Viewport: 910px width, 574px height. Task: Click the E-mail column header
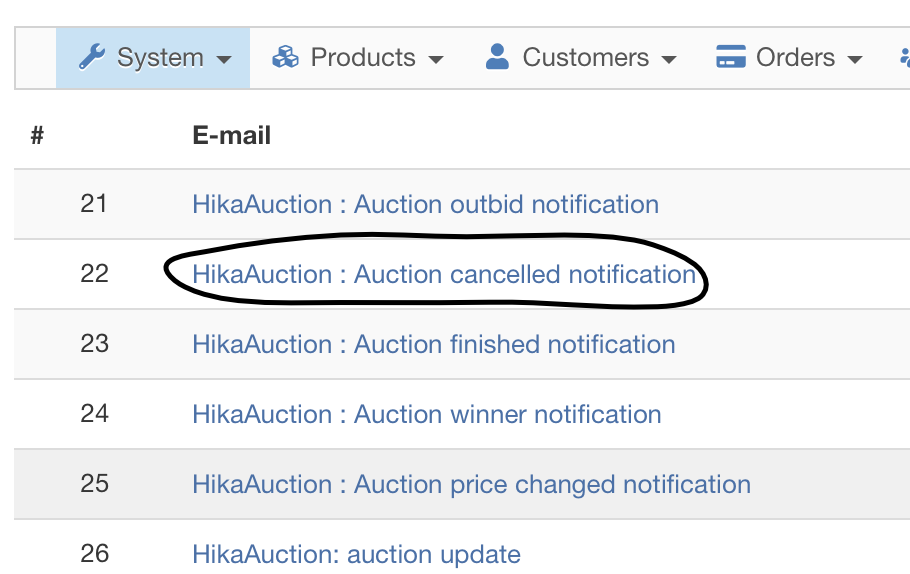click(231, 135)
